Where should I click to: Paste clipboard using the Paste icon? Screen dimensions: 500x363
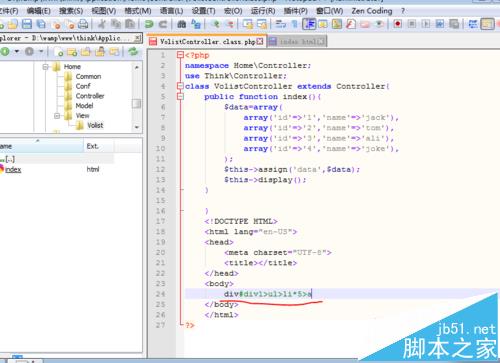coord(130,24)
